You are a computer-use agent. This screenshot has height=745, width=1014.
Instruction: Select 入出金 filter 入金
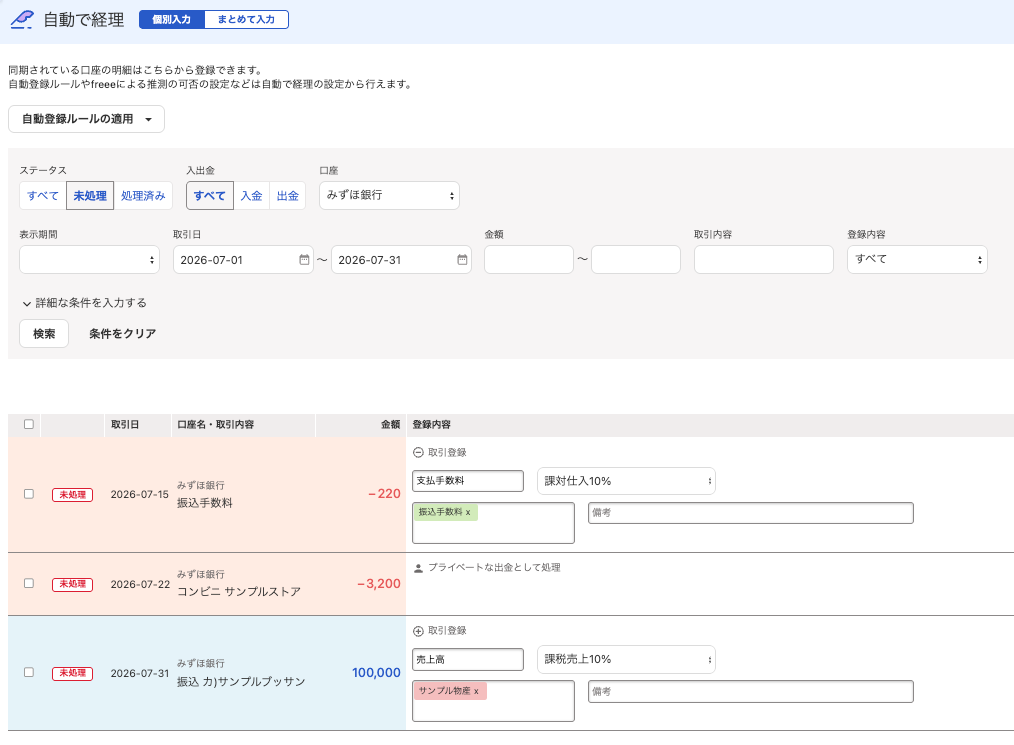click(x=251, y=195)
